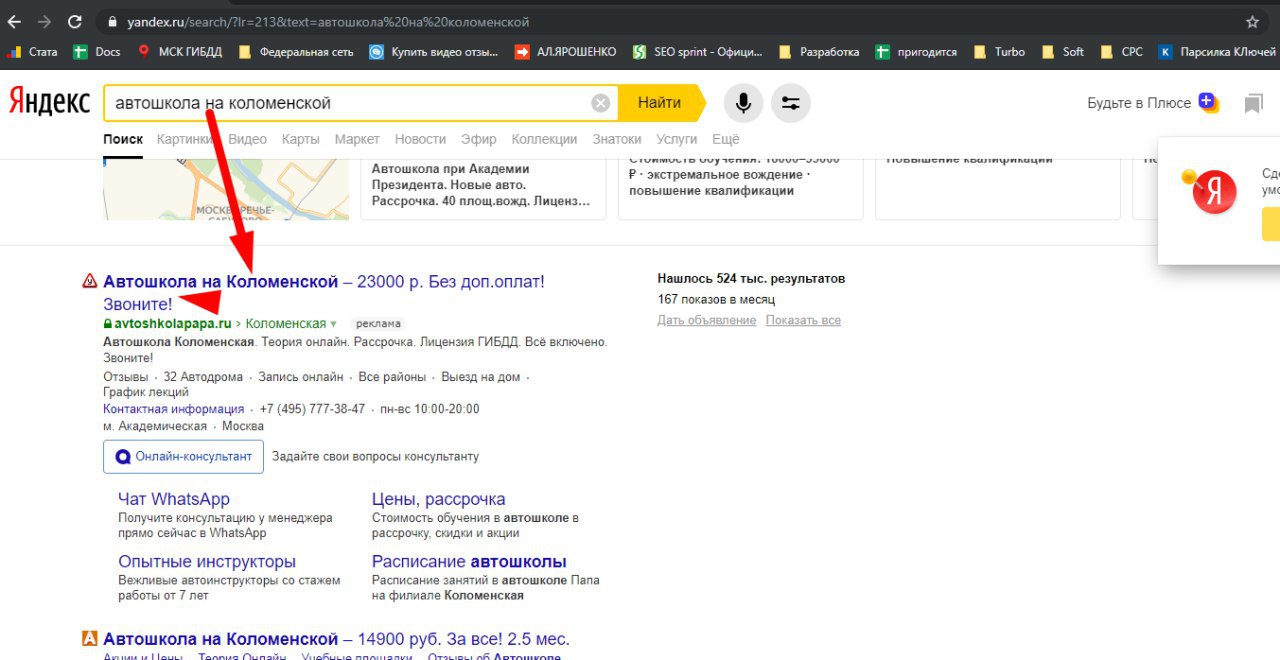This screenshot has width=1280, height=660.
Task: Open Soft bookmark folder
Action: pyautogui.click(x=1062, y=52)
